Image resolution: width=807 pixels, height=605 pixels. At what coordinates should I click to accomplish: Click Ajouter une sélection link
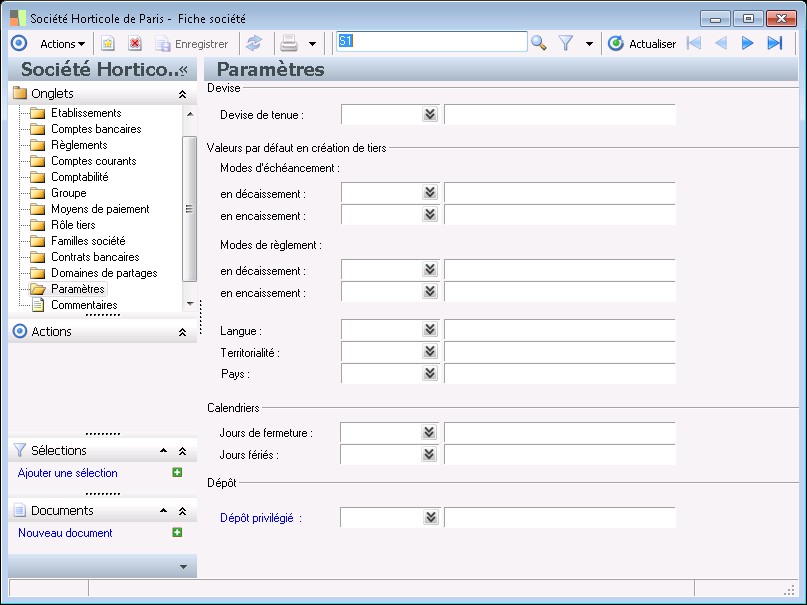[x=67, y=473]
